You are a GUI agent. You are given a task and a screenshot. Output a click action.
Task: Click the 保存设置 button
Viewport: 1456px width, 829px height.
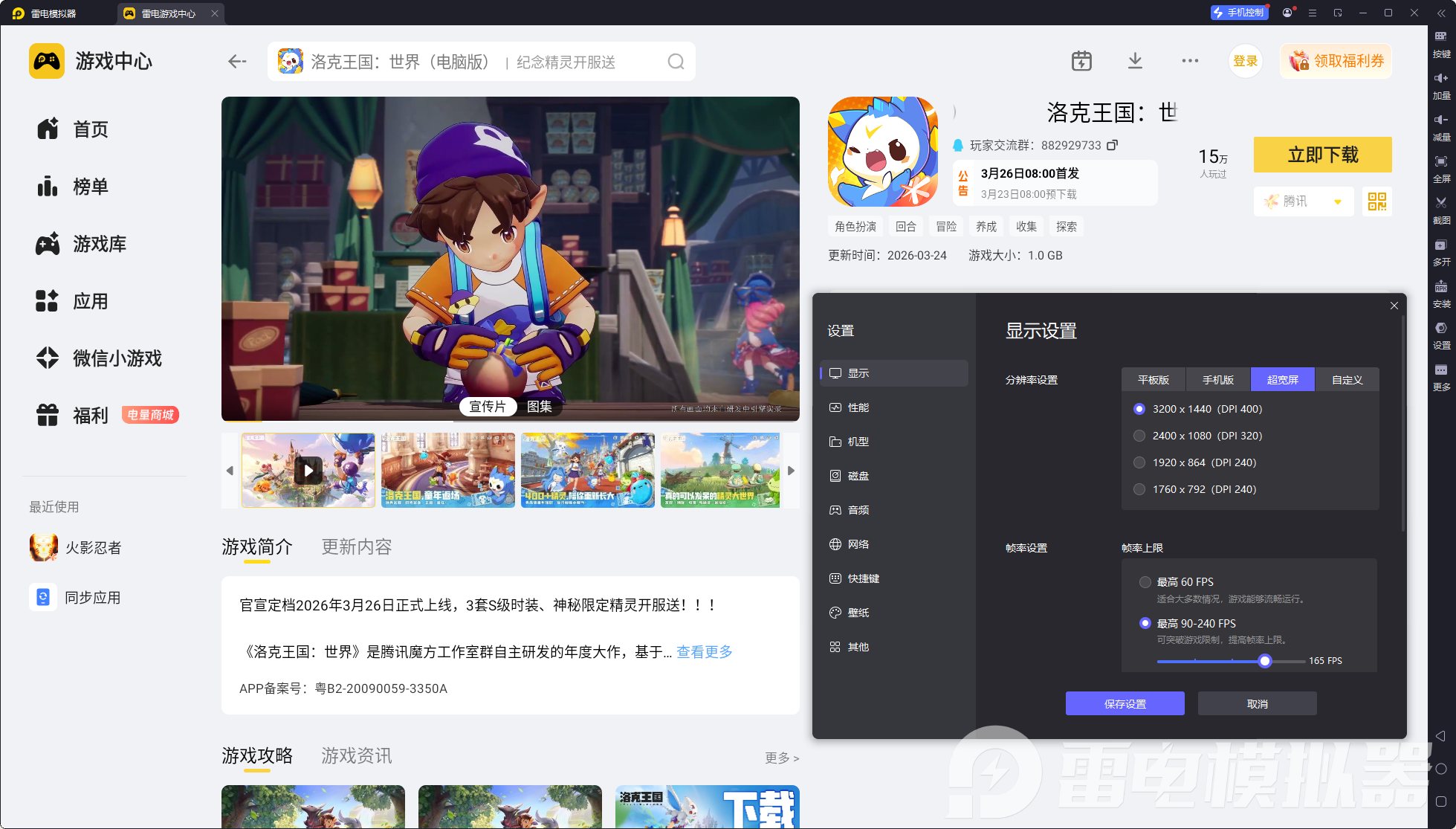(1125, 703)
